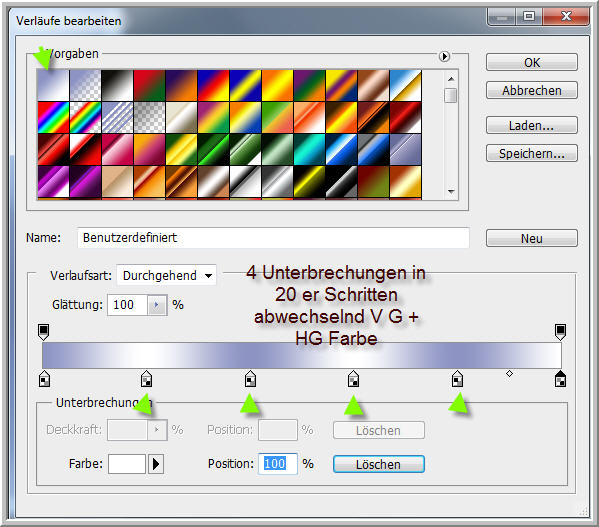Click the Laden... button

pos(532,125)
